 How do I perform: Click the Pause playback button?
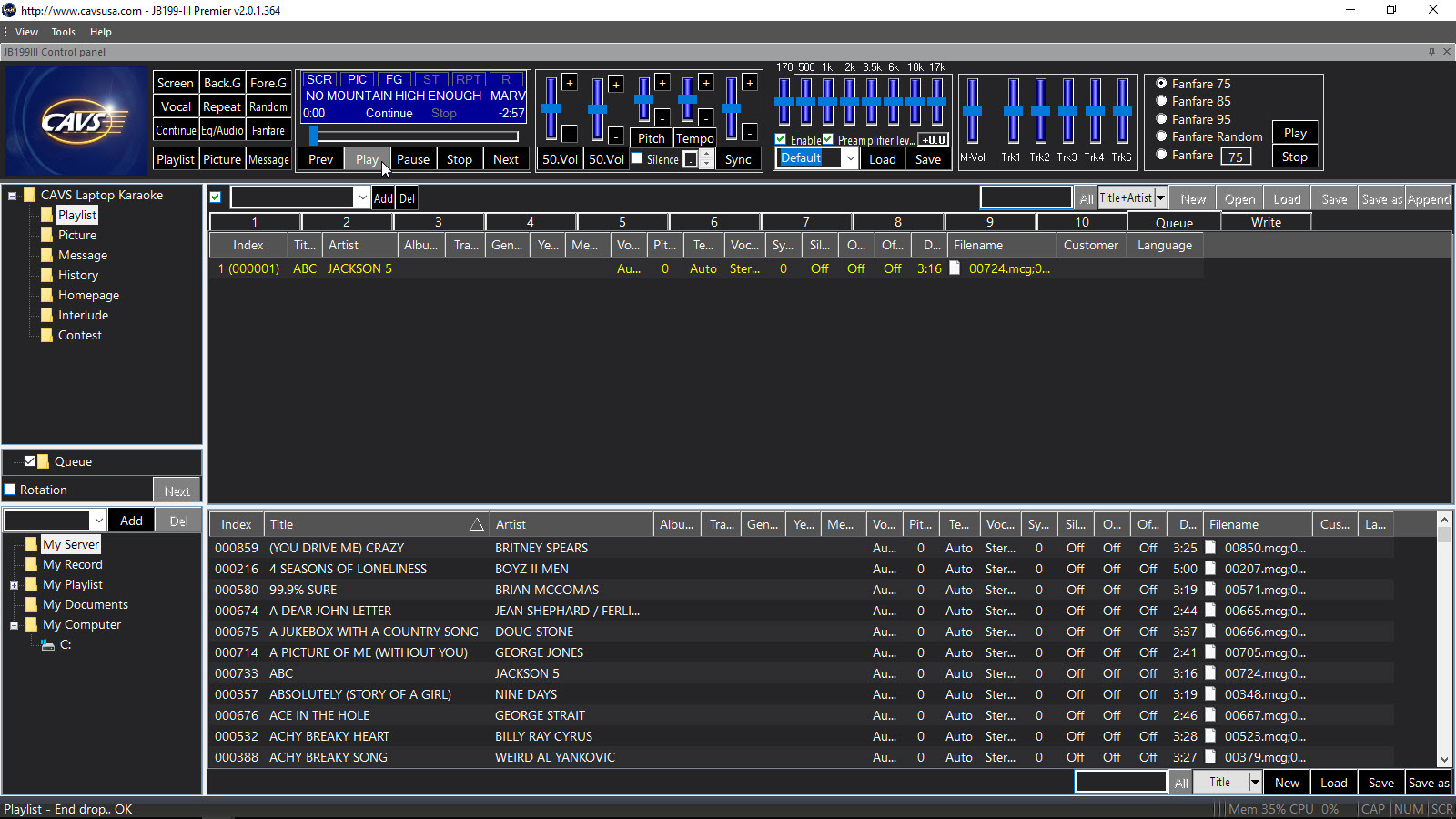tap(413, 159)
